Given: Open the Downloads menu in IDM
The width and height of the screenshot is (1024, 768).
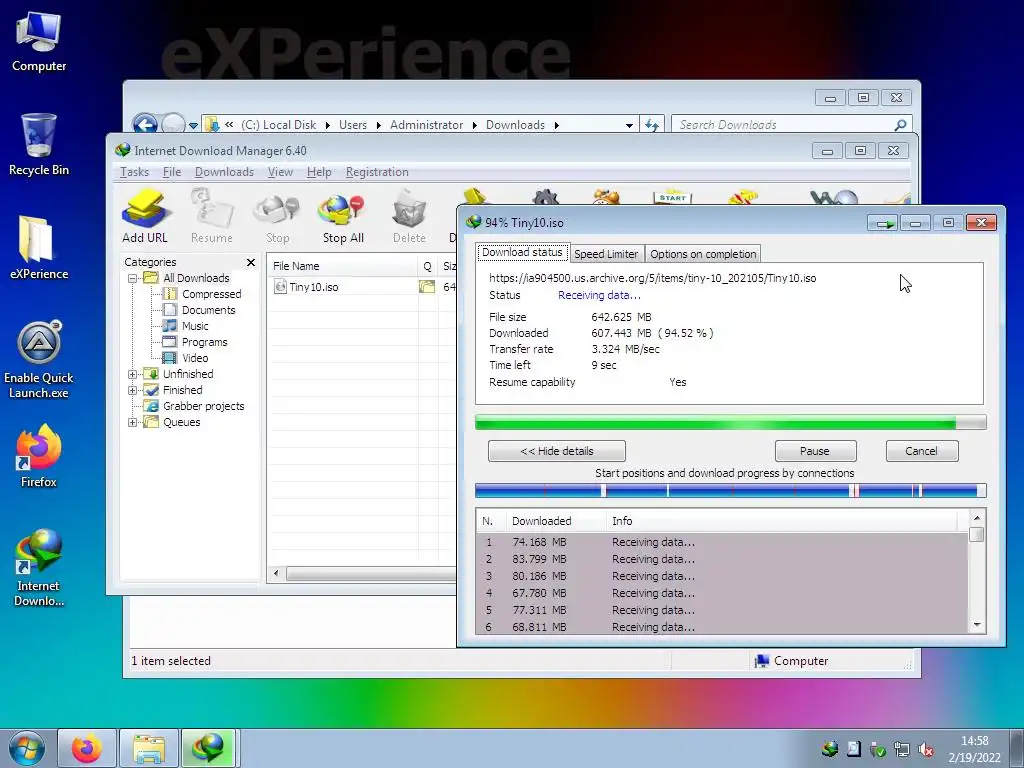Looking at the screenshot, I should 224,172.
